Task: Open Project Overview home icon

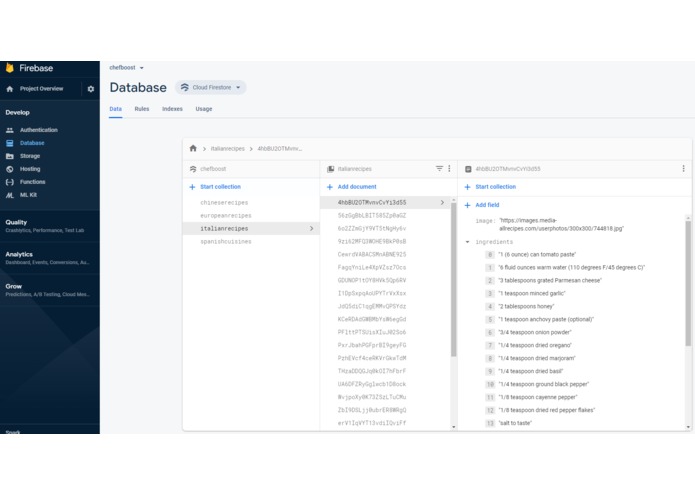Action: pyautogui.click(x=10, y=89)
